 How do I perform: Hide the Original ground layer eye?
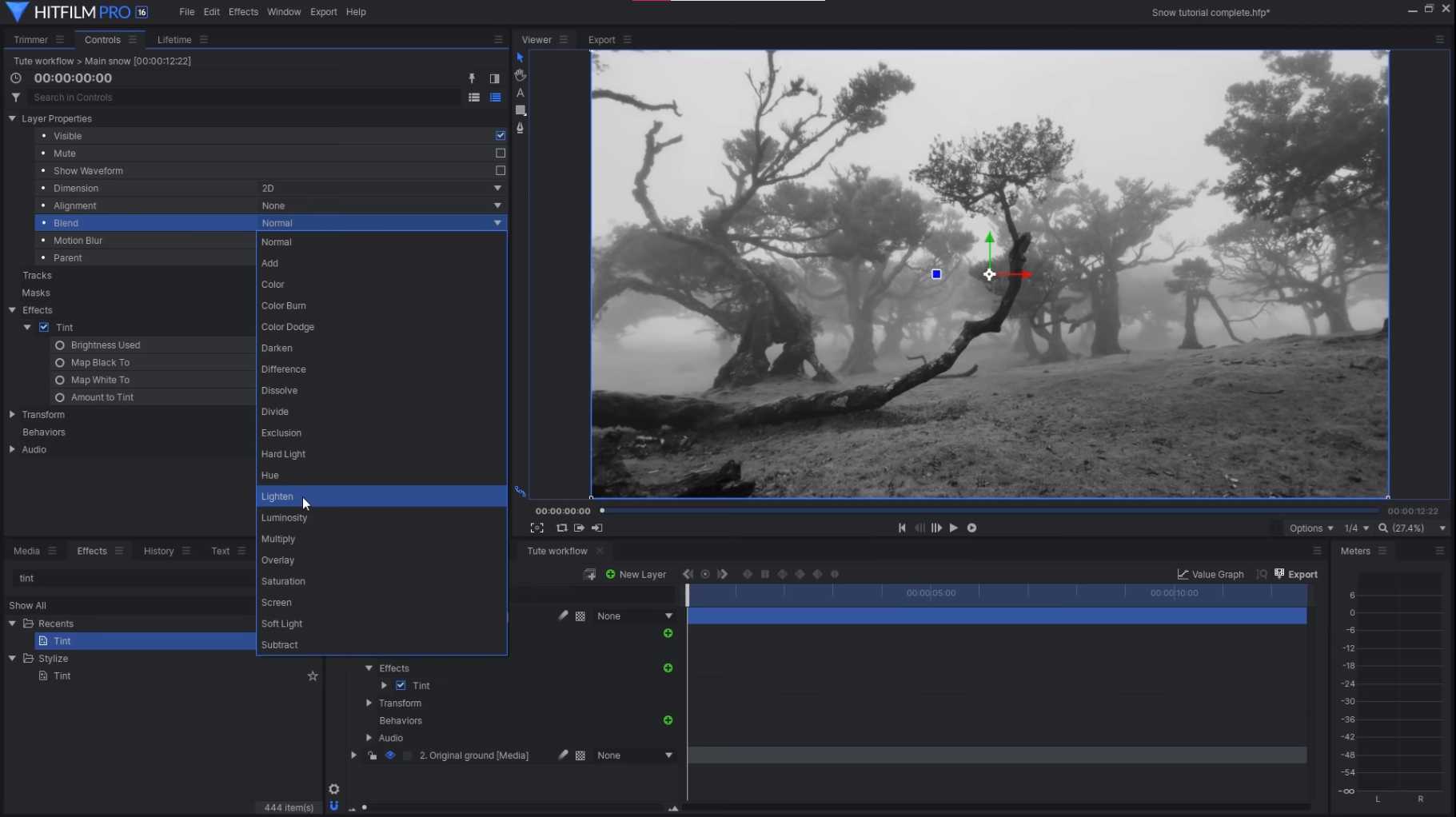[390, 755]
